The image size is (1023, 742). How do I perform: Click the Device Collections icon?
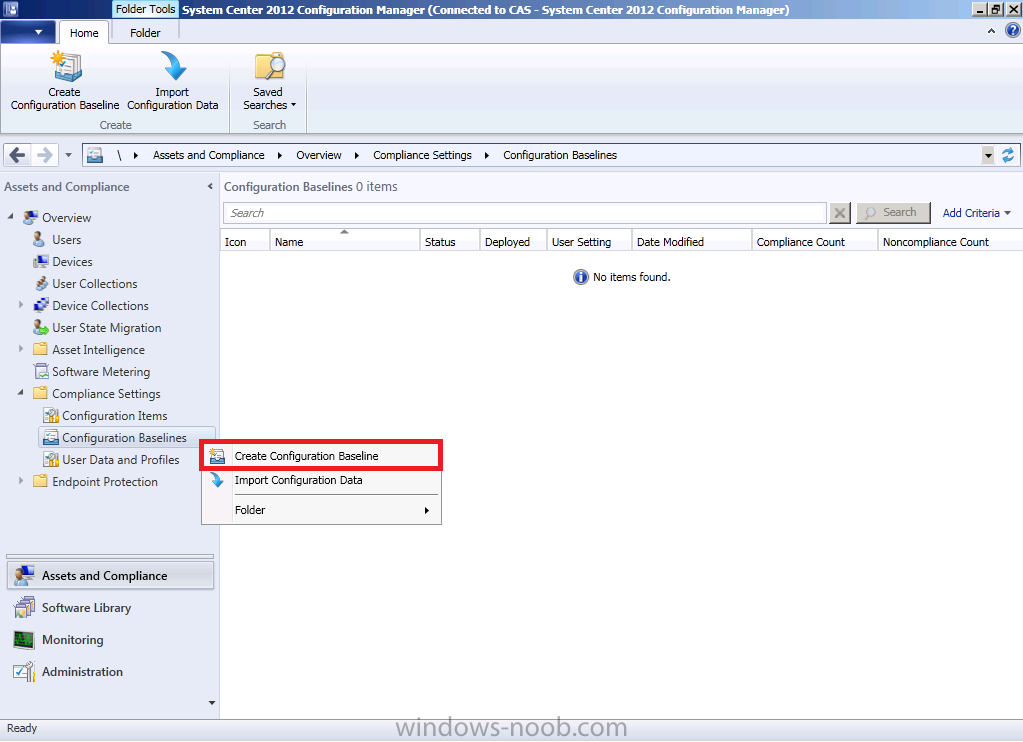point(40,305)
